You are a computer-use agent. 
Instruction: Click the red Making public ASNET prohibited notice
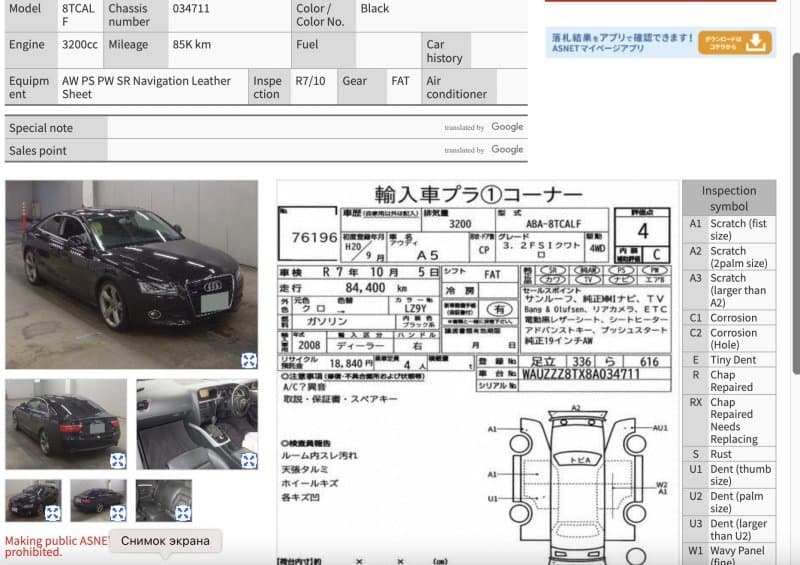coord(57,547)
